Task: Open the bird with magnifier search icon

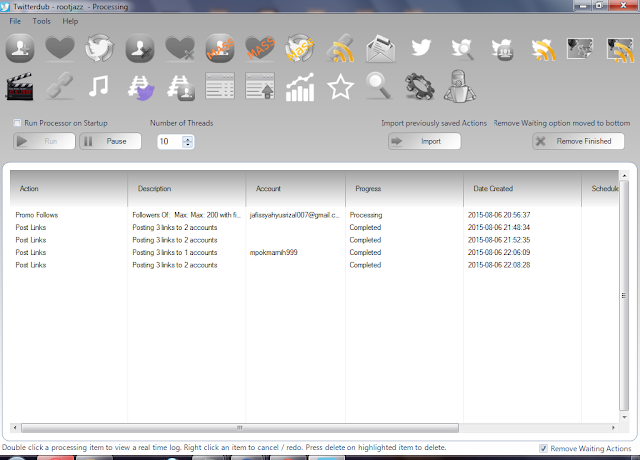Action: [x=462, y=49]
